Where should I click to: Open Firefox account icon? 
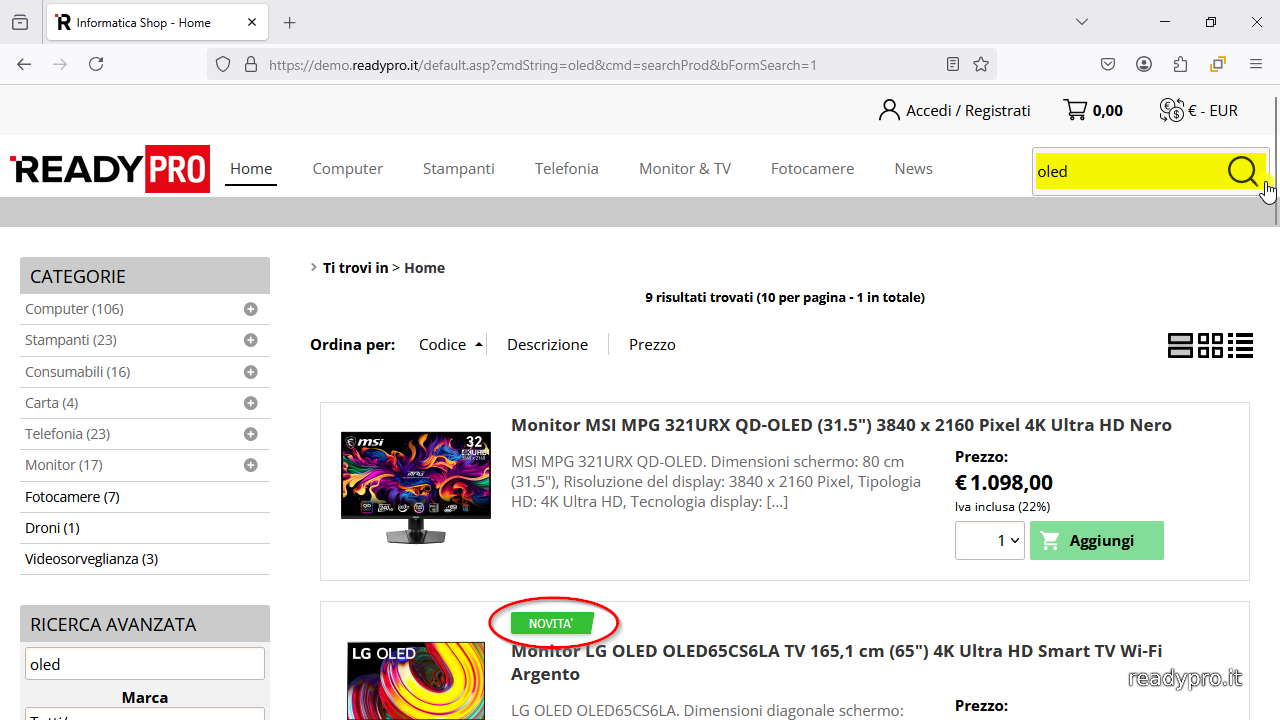(1144, 64)
